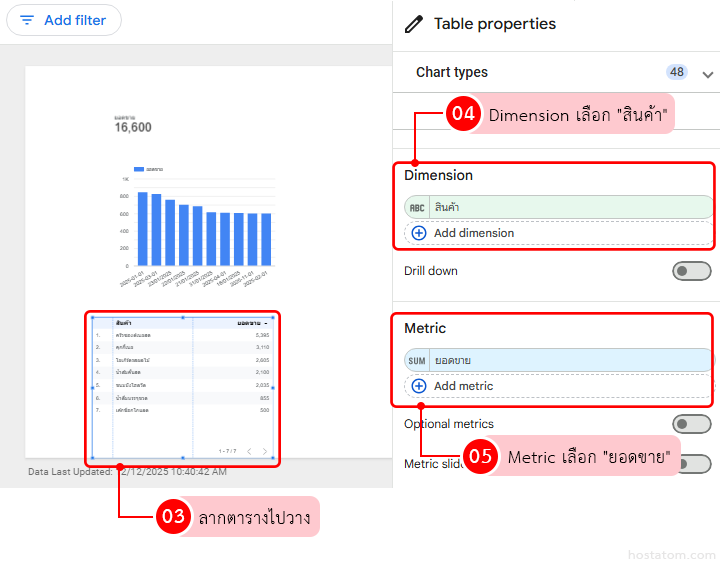Screen dimensions: 720x562
Task: Click the Add filter button label
Action: [75, 20]
